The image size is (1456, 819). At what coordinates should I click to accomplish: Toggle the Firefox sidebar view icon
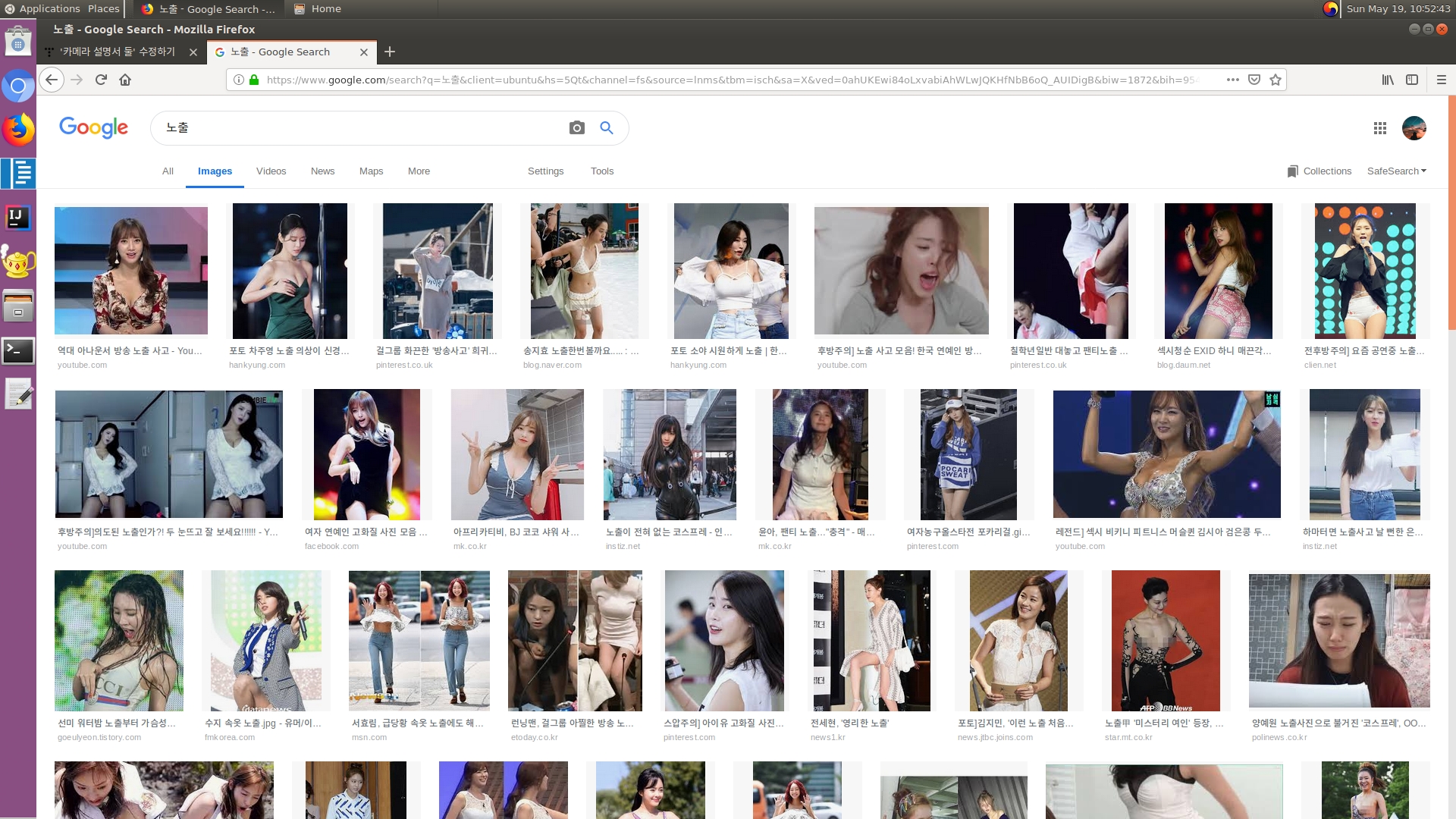click(x=1412, y=80)
